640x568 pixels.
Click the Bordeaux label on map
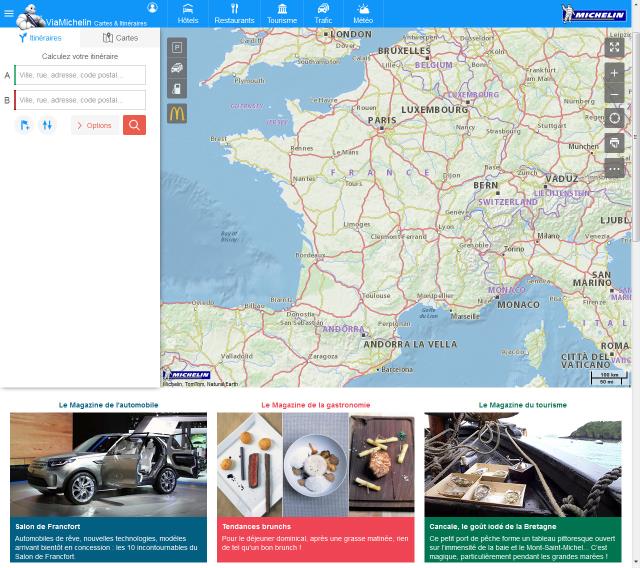pyautogui.click(x=310, y=255)
